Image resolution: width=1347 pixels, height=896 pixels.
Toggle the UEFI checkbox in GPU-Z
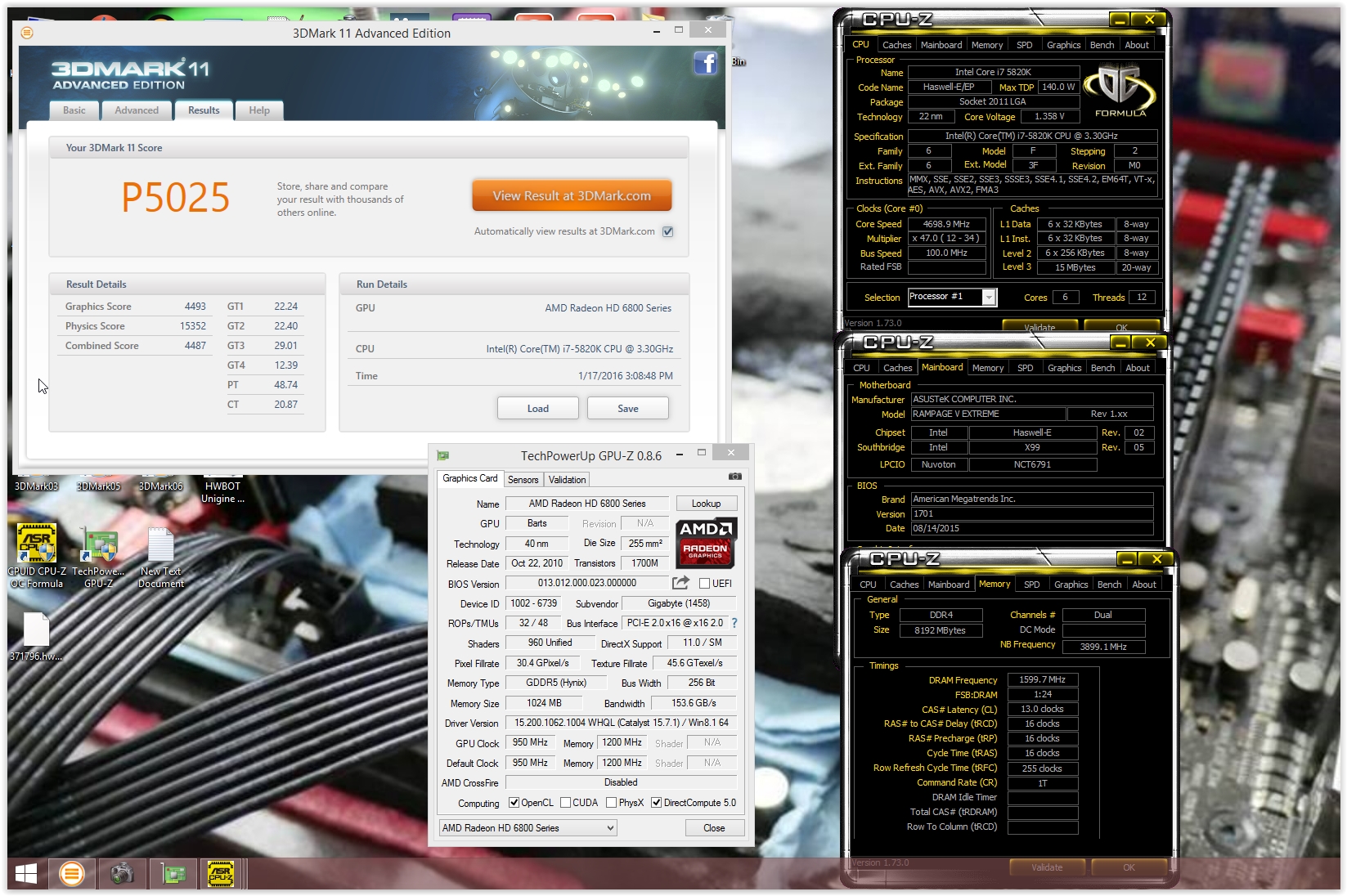(x=704, y=583)
